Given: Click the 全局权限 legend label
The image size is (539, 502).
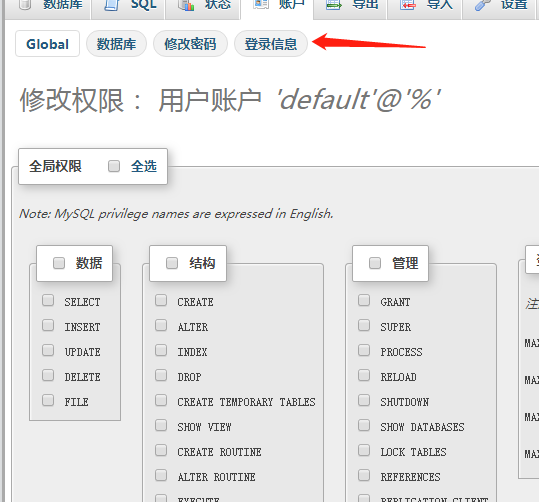Looking at the screenshot, I should pos(55,166).
